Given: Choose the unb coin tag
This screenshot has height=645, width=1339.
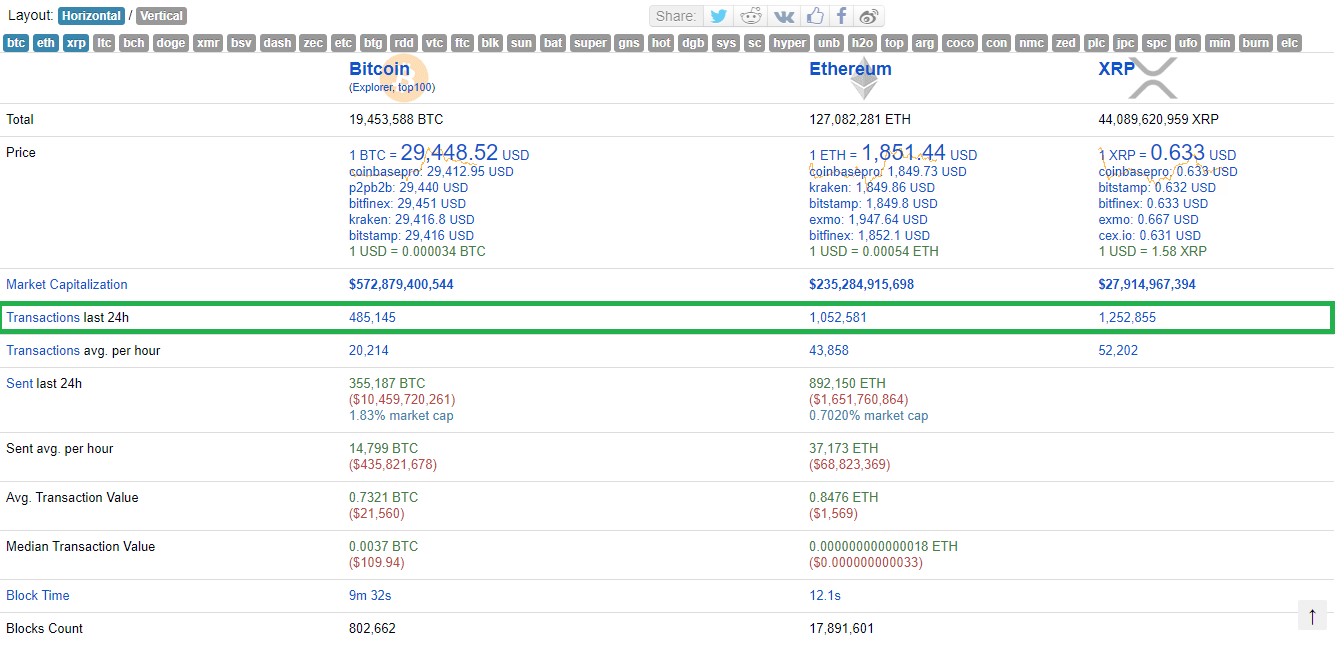Looking at the screenshot, I should tap(829, 43).
